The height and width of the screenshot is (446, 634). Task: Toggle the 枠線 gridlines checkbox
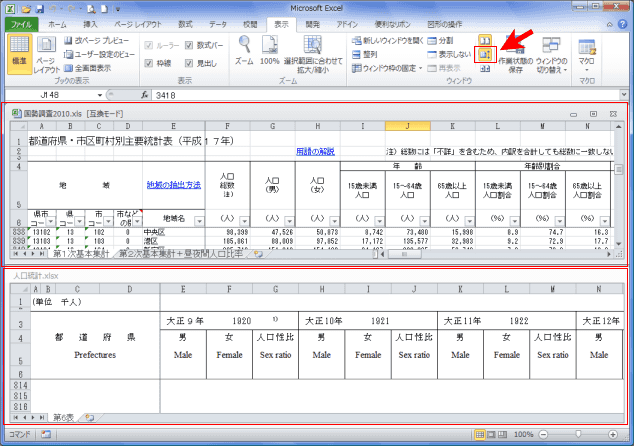point(150,62)
